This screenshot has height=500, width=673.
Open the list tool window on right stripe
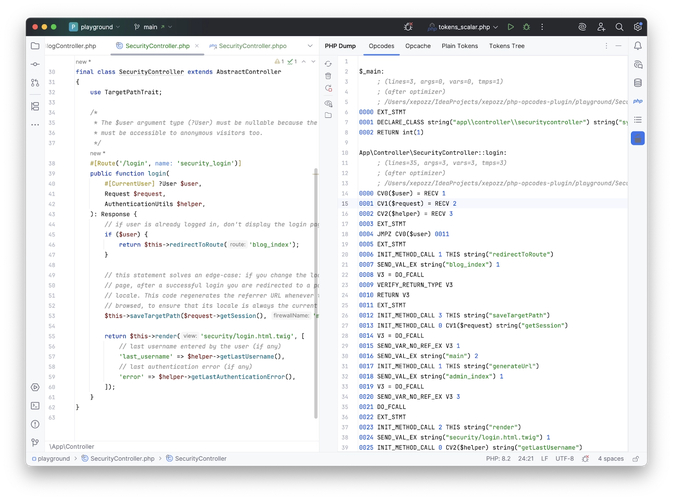coord(638,120)
